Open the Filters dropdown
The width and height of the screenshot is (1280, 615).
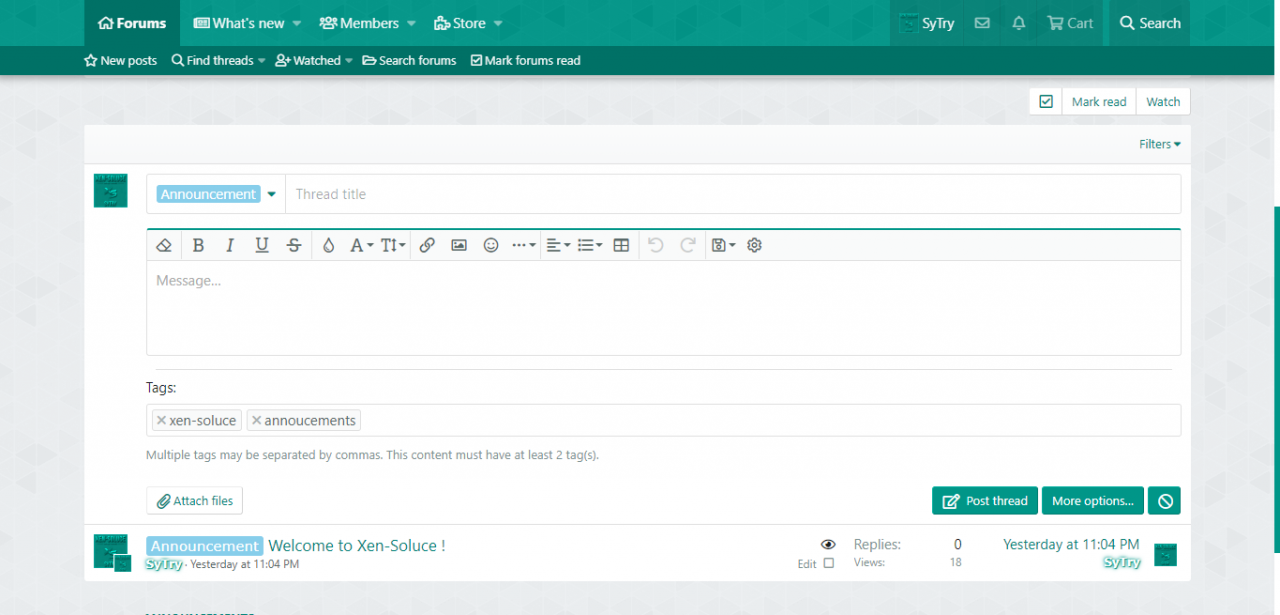tap(1159, 144)
